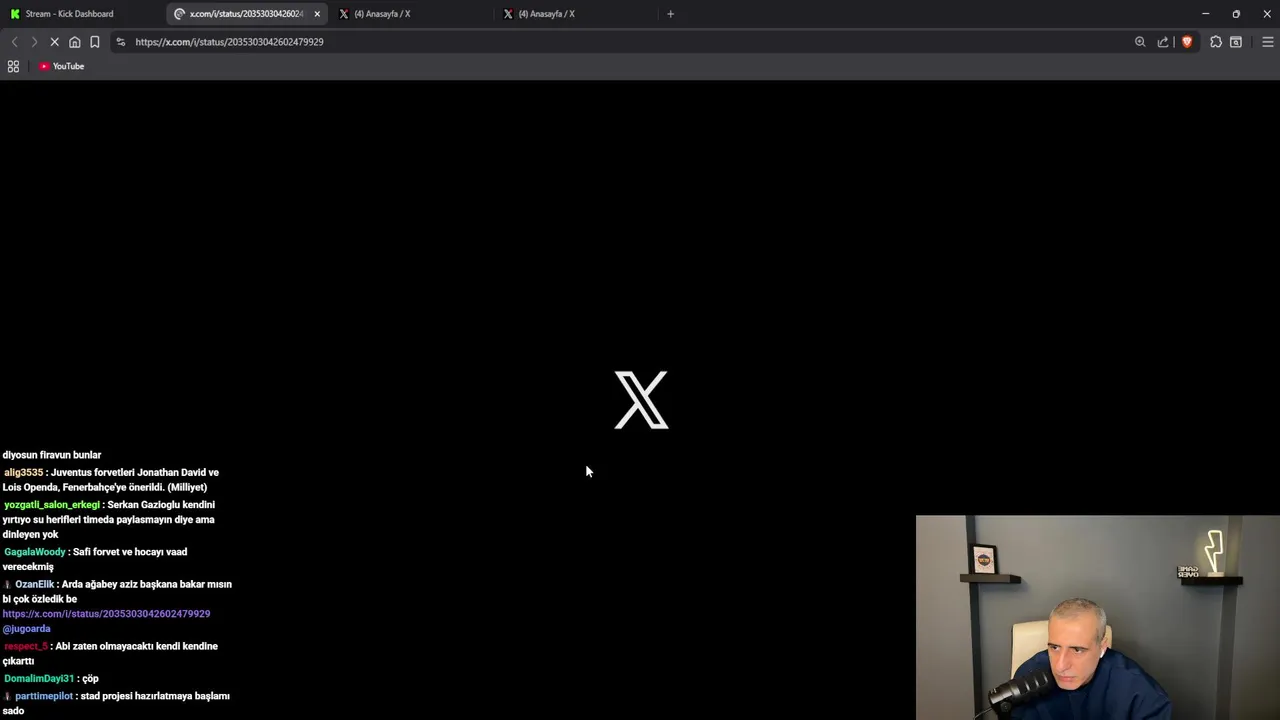The width and height of the screenshot is (1280, 720).
Task: Open a new tab with the plus button
Action: [x=670, y=14]
